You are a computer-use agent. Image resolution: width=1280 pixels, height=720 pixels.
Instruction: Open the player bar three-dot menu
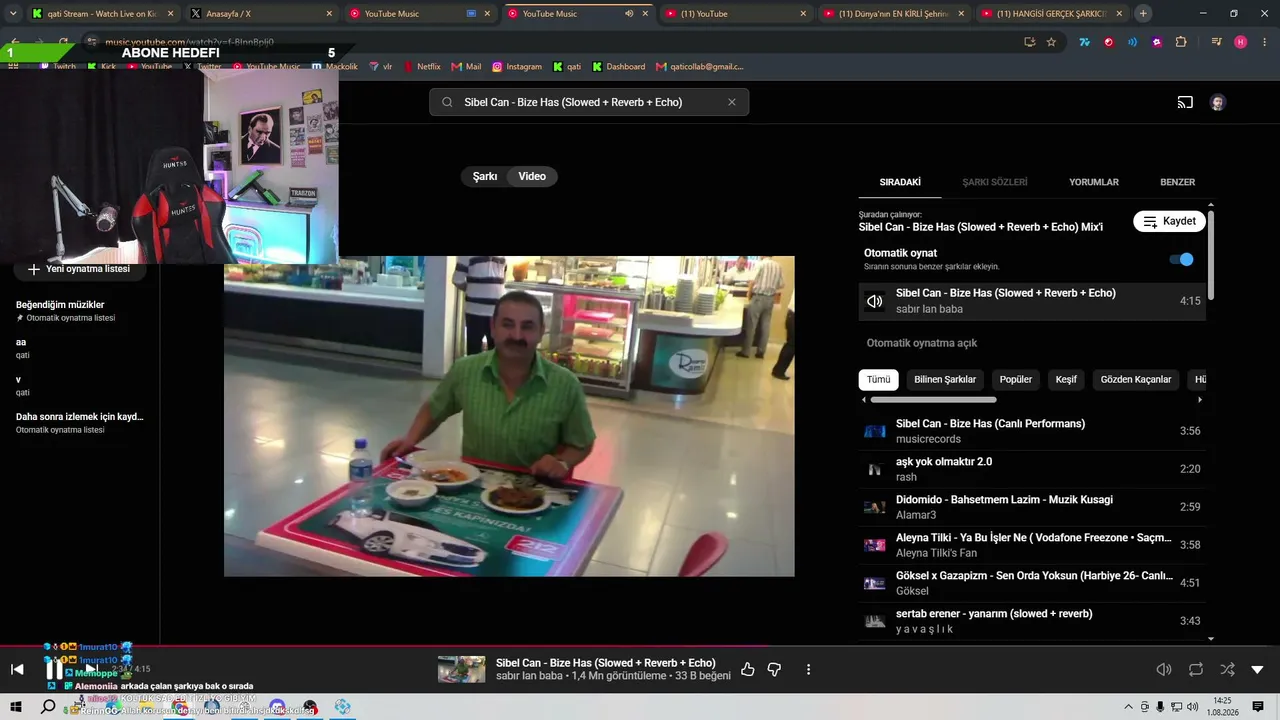tap(808, 669)
